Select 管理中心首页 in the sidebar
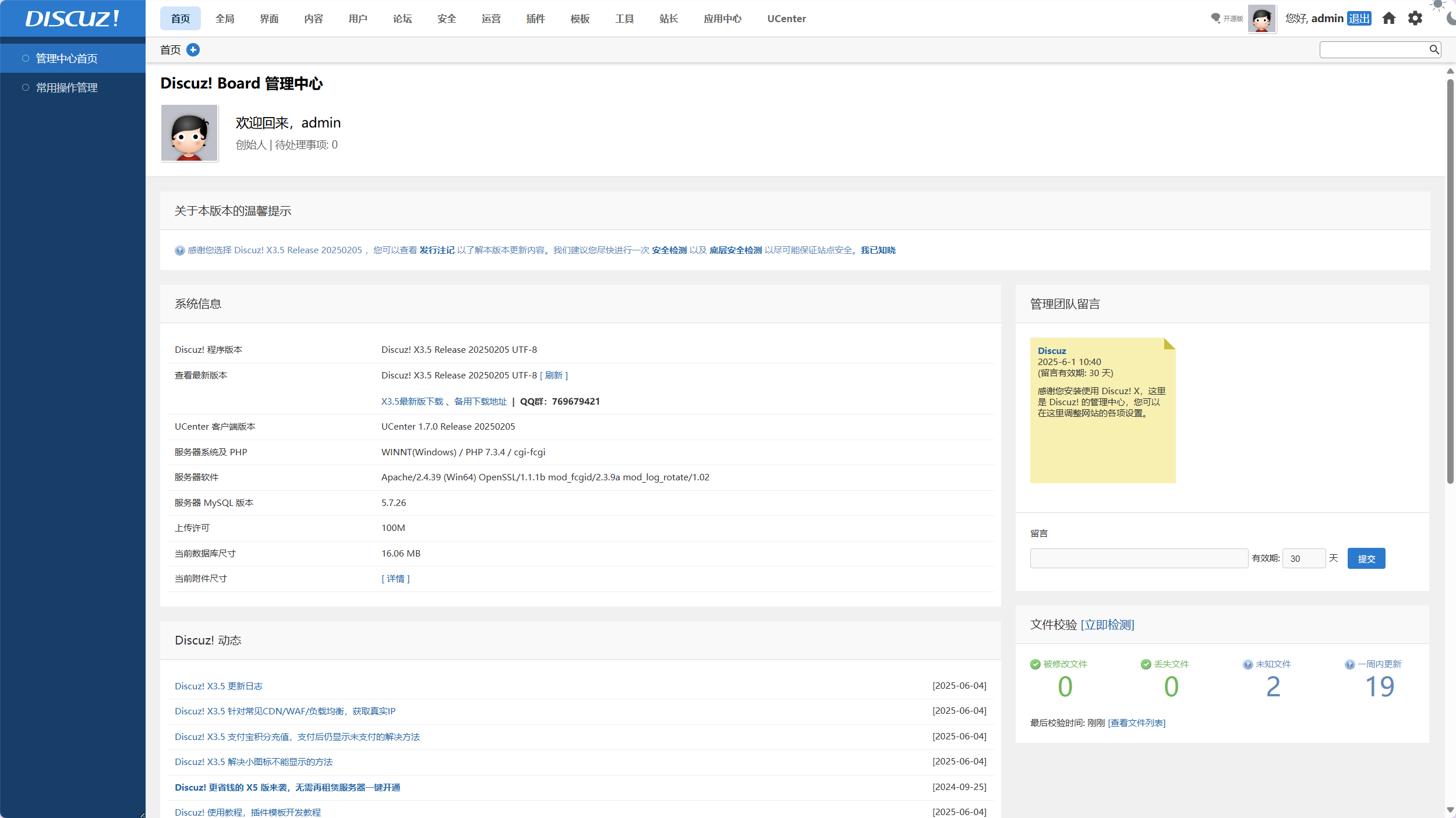This screenshot has height=818, width=1456. point(67,59)
